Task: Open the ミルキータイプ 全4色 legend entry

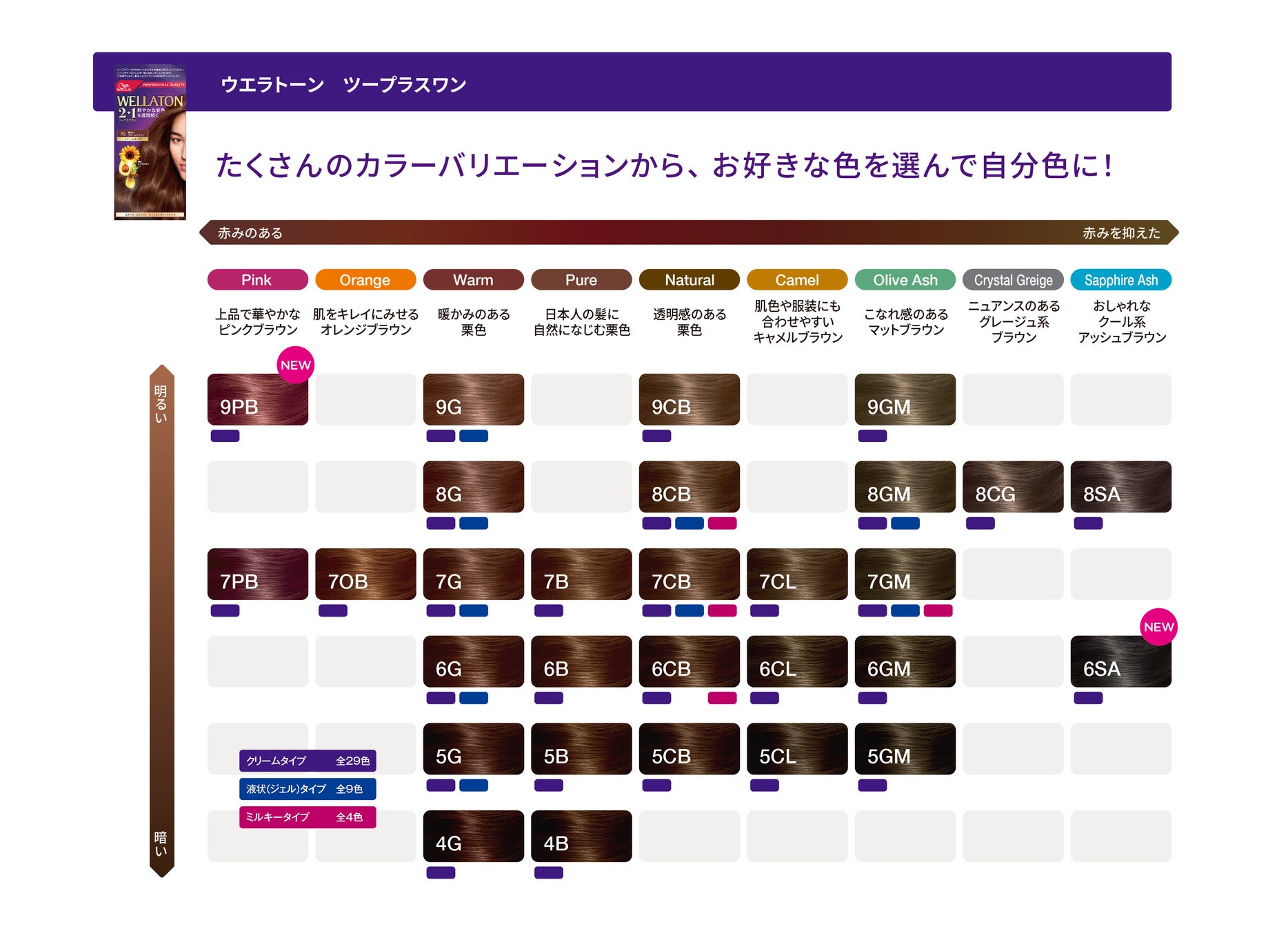Action: (307, 819)
